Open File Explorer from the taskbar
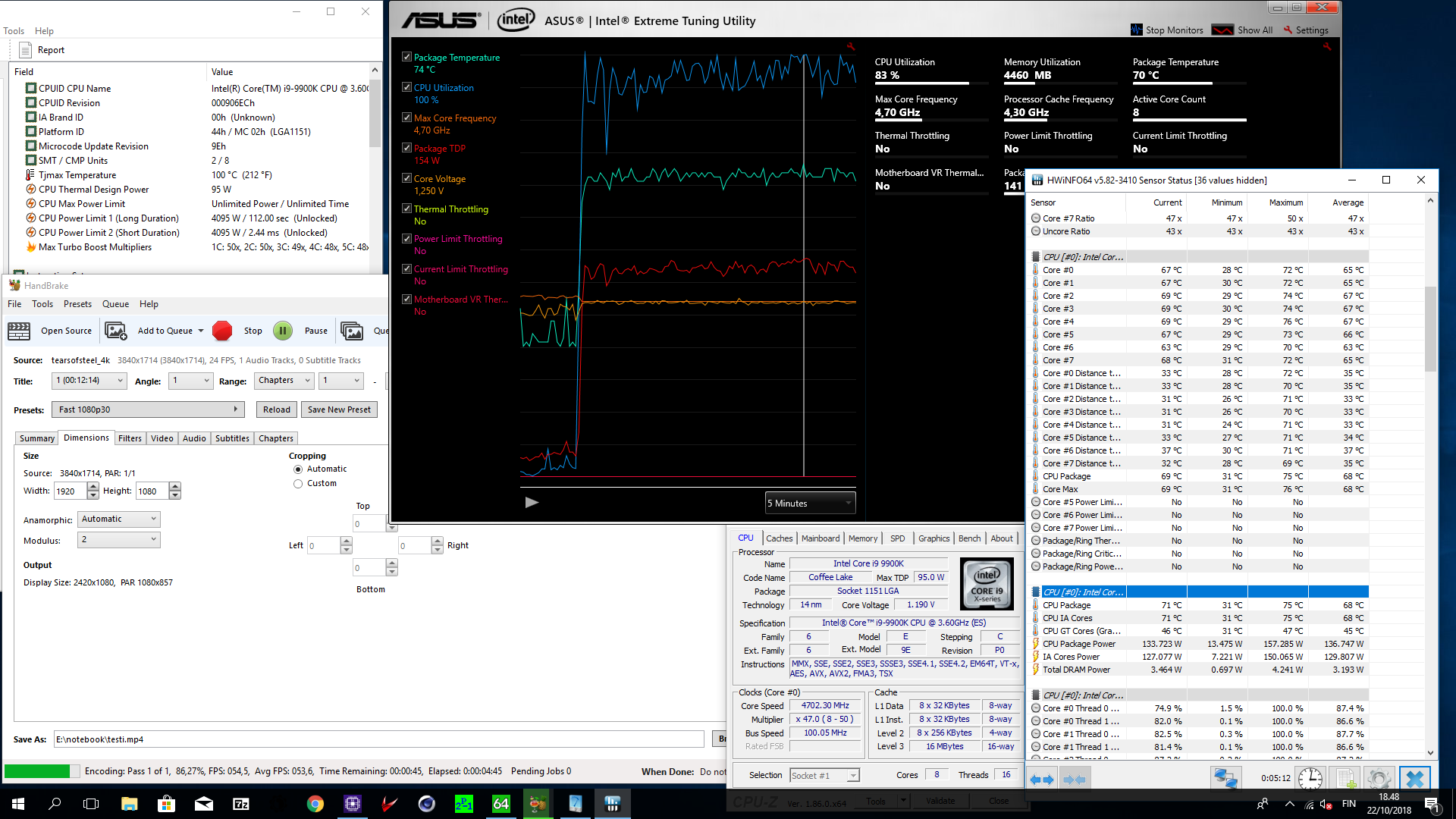 tap(130, 804)
